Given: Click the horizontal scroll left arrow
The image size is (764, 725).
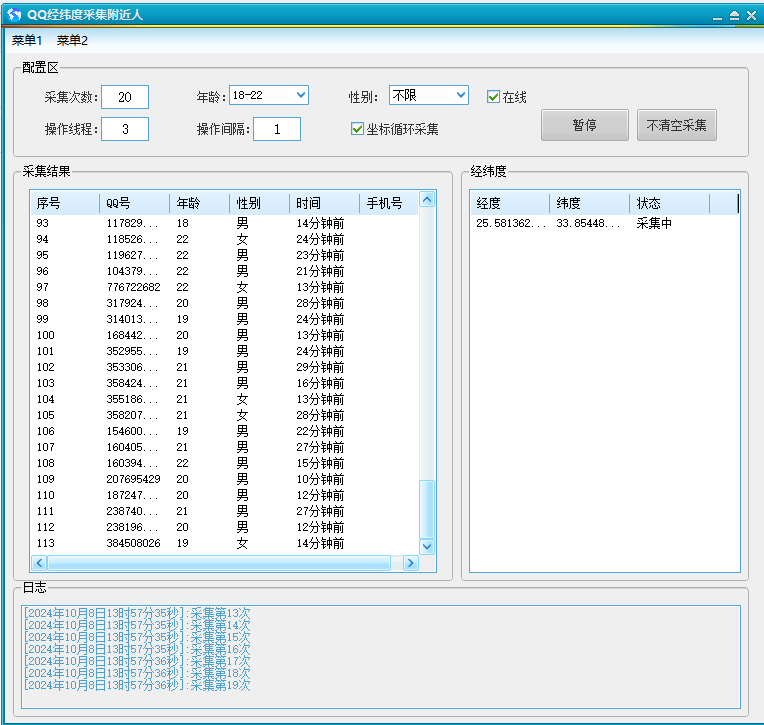Looking at the screenshot, I should point(40,564).
